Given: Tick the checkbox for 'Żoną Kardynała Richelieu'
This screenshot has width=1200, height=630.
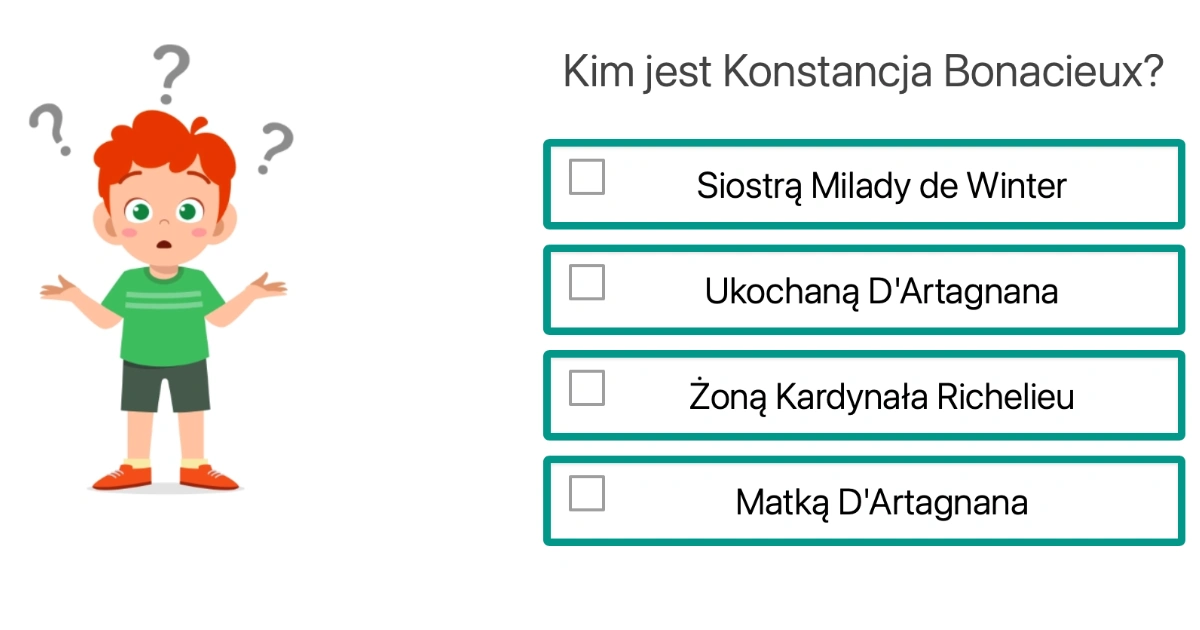Looking at the screenshot, I should pos(586,388).
